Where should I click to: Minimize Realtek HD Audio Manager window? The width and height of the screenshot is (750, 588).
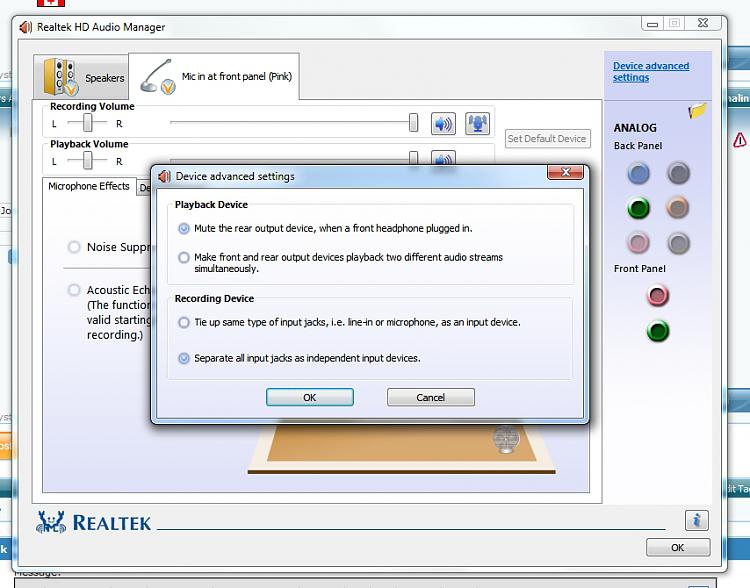(652, 23)
